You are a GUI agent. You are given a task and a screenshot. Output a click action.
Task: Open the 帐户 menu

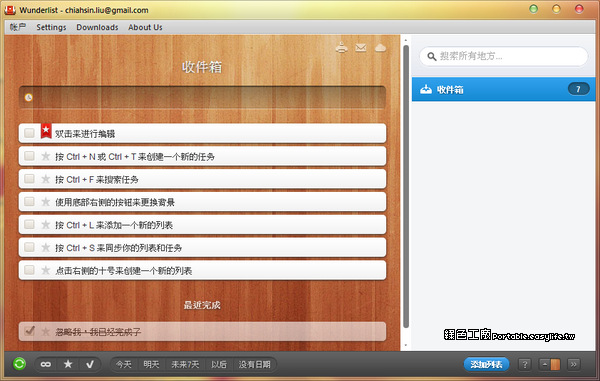pos(18,27)
